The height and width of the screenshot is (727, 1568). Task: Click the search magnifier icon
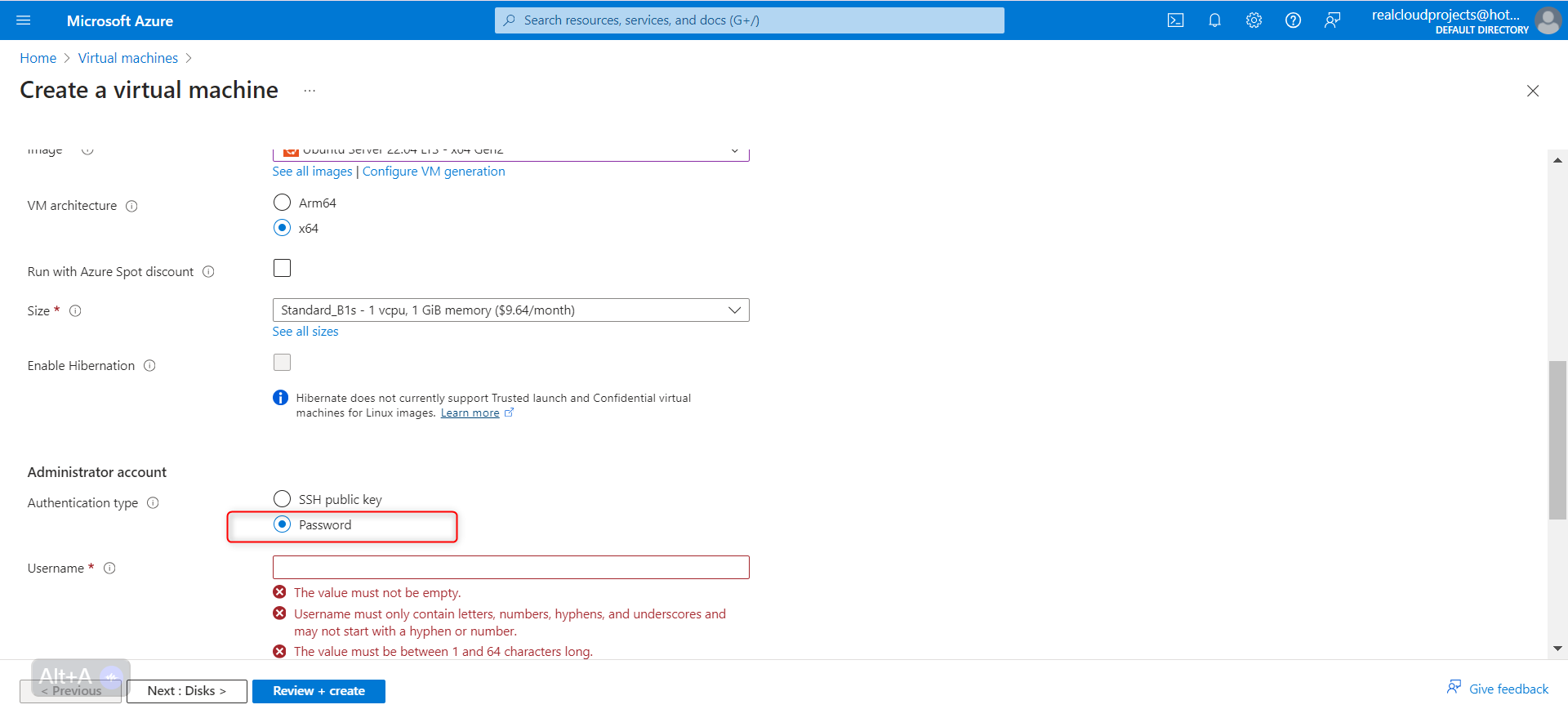510,20
